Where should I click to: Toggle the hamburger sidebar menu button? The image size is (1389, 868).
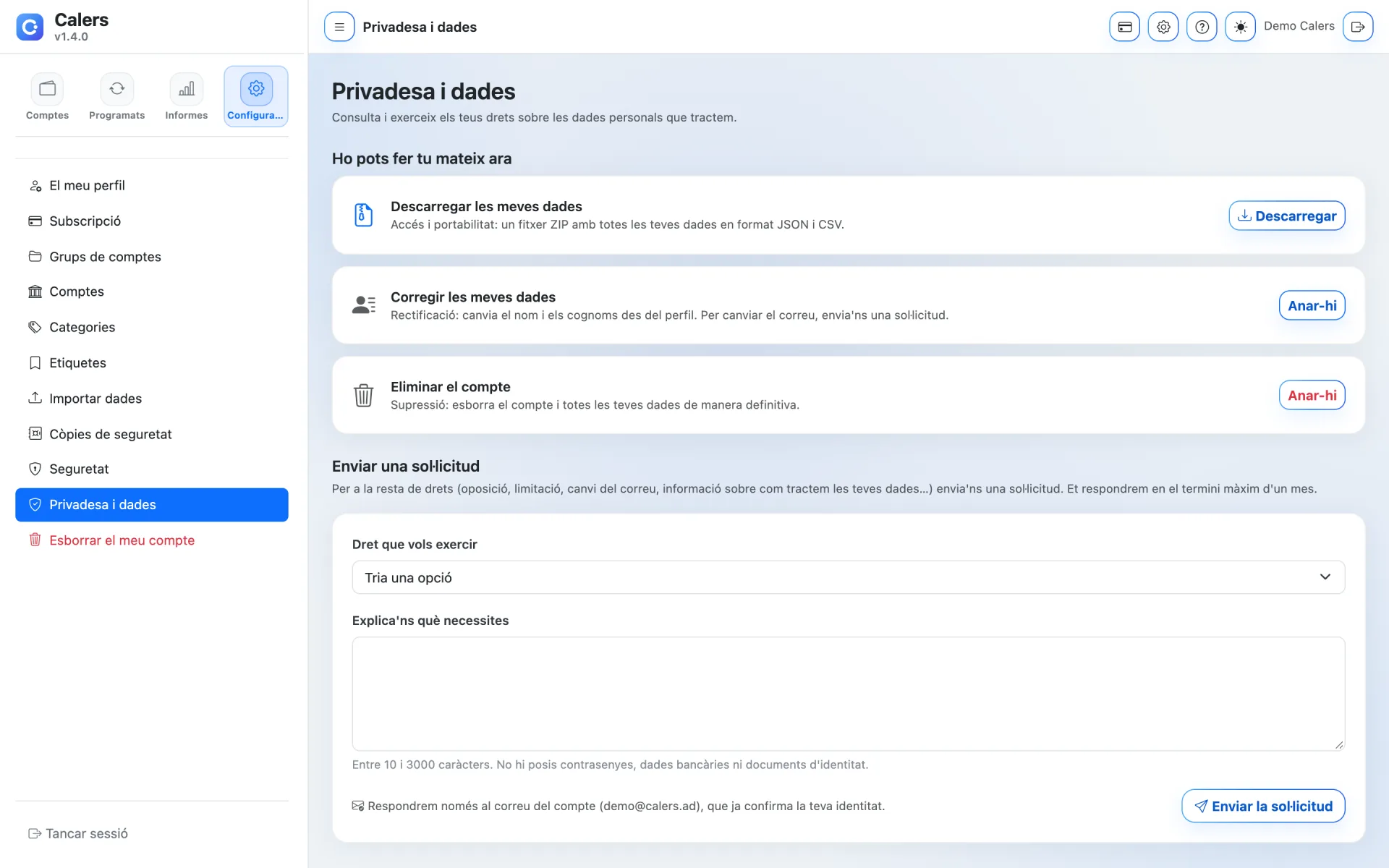coord(339,27)
